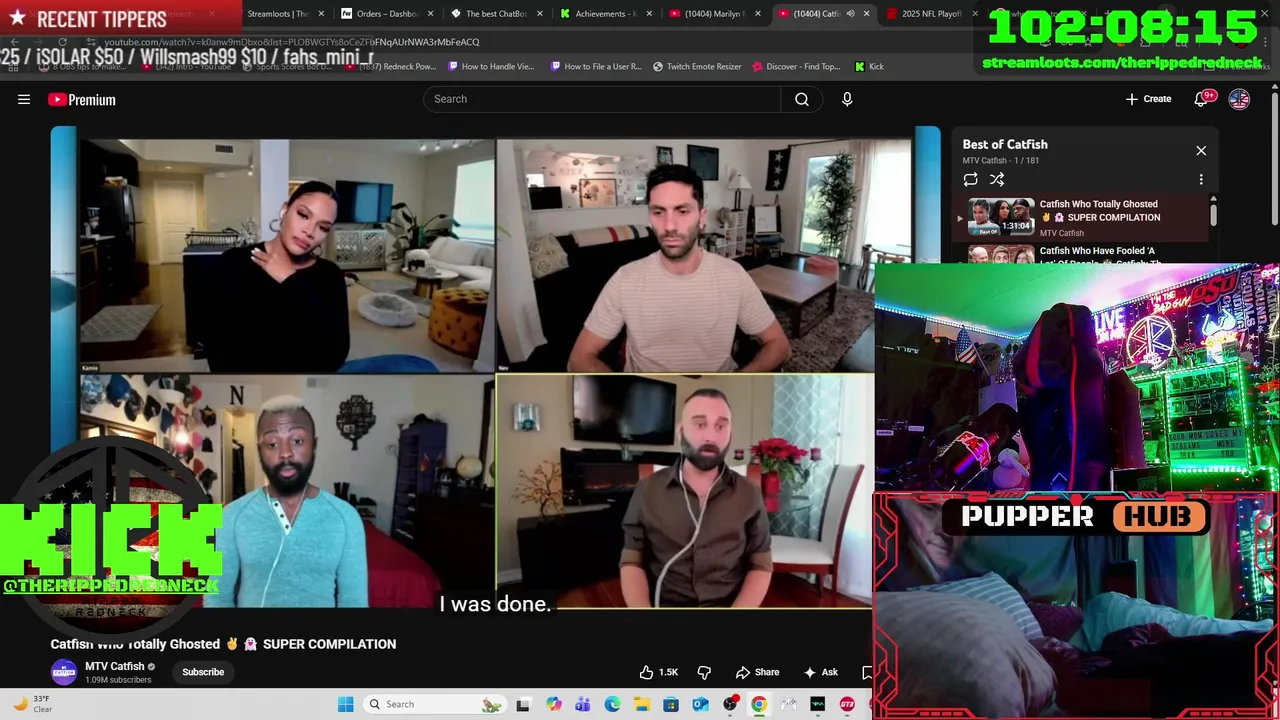Open Microsoft Teams taskbar icon
Image resolution: width=1280 pixels, height=720 pixels.
pyautogui.click(x=582, y=704)
